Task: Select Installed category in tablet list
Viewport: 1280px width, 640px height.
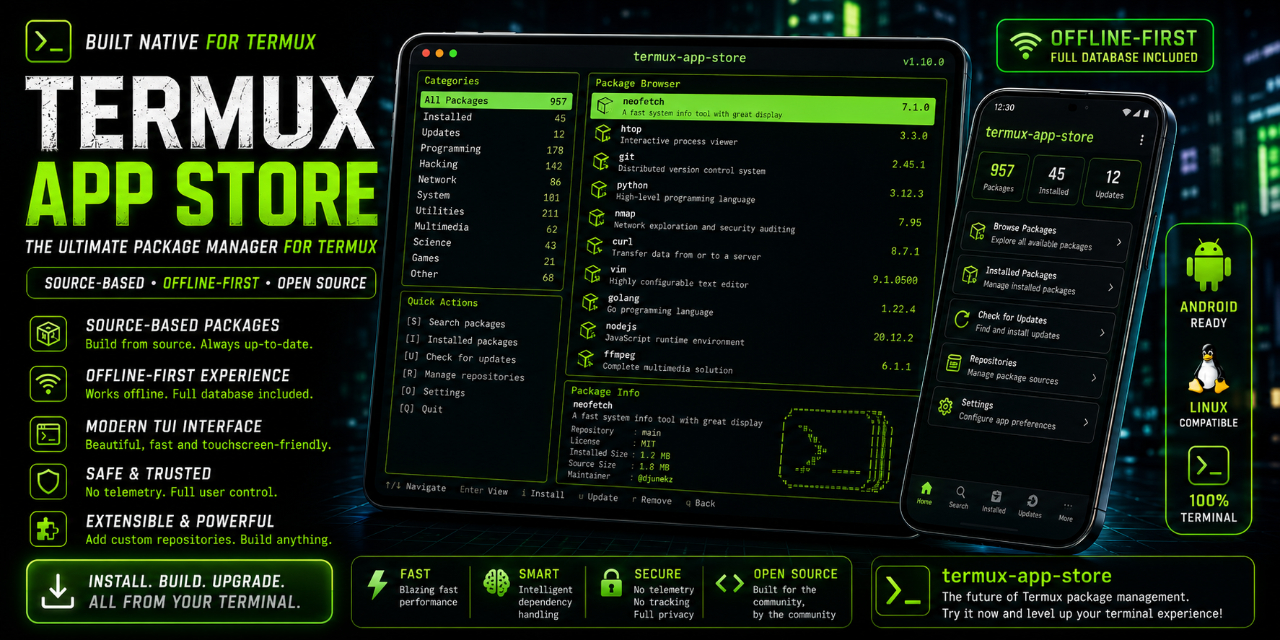Action: 494,117
